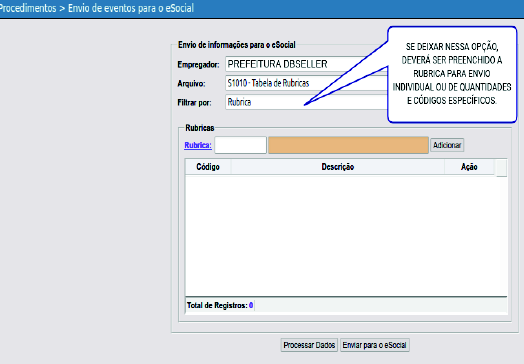
Task: Click the Rubricas fieldset legend
Action: (200, 128)
